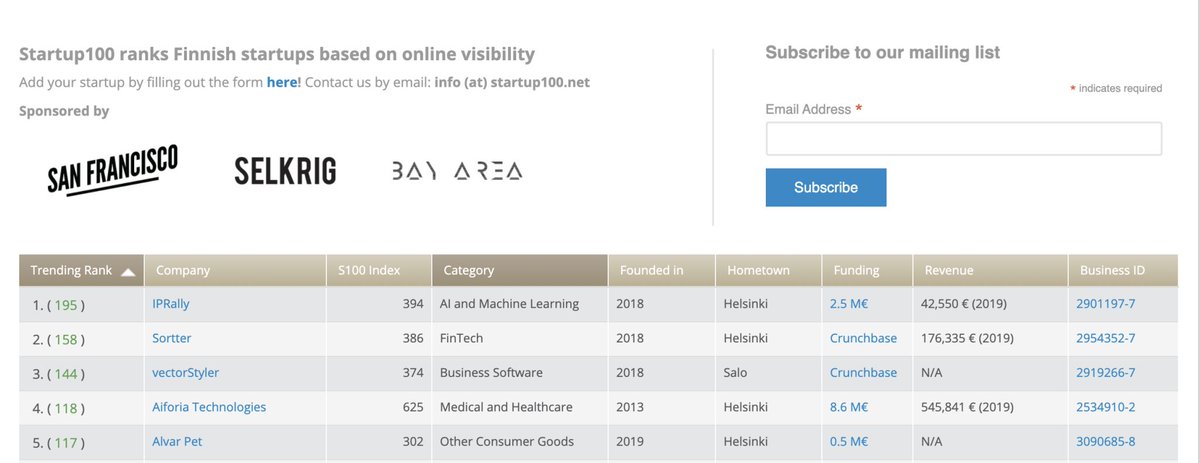Screen dimensions: 1200x463
Task: Click the blue Subscribe button
Action: click(x=826, y=187)
